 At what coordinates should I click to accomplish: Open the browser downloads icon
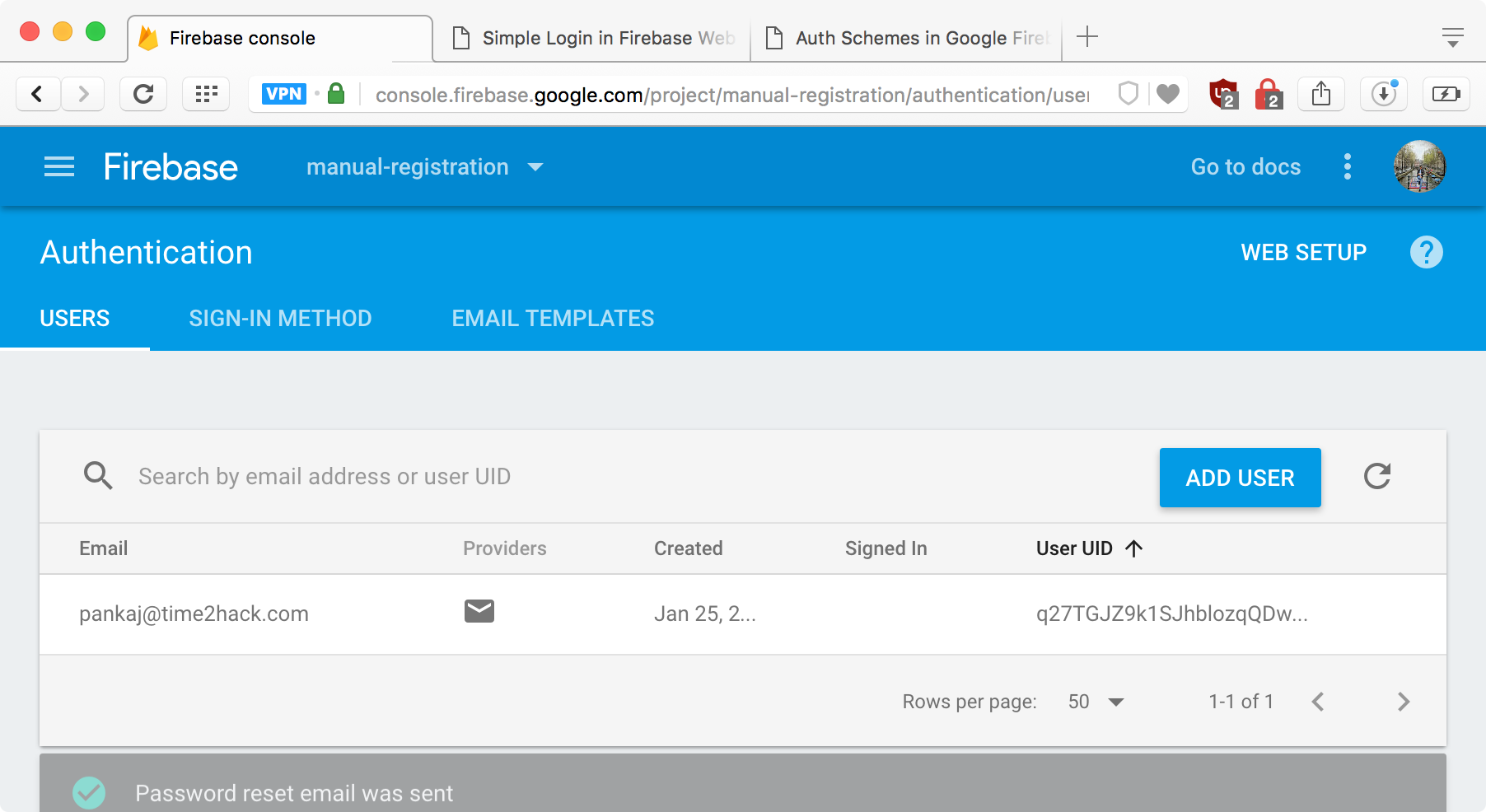[1384, 94]
